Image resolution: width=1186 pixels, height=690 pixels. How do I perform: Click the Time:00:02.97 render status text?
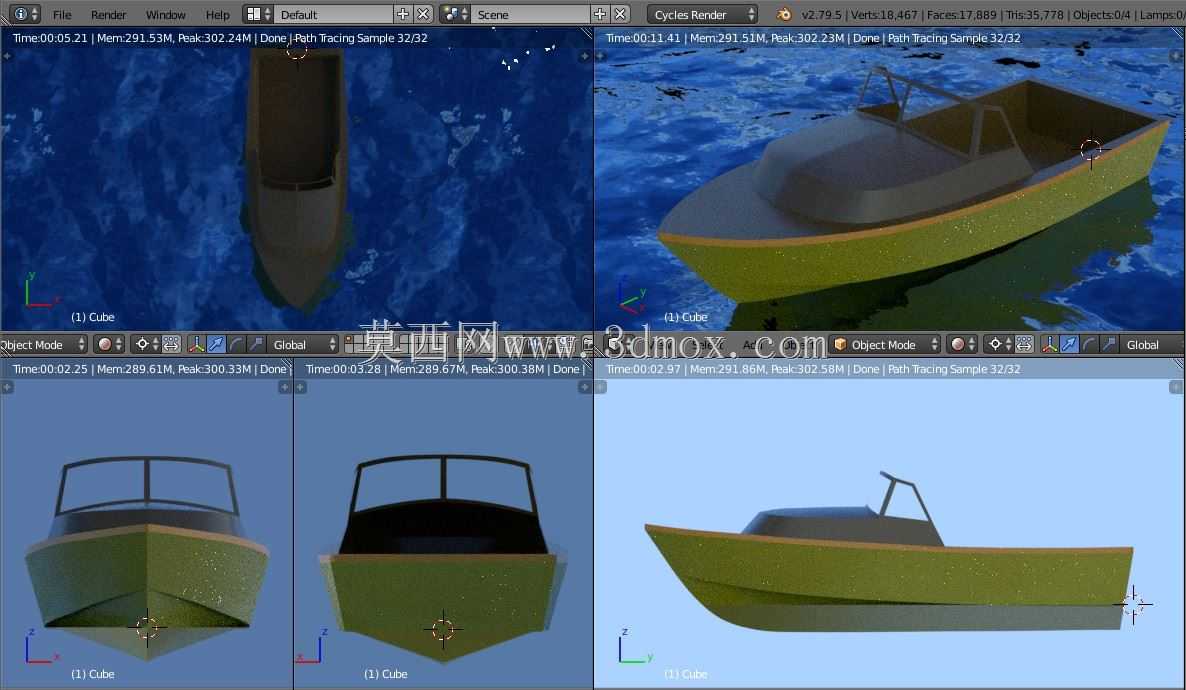click(643, 369)
